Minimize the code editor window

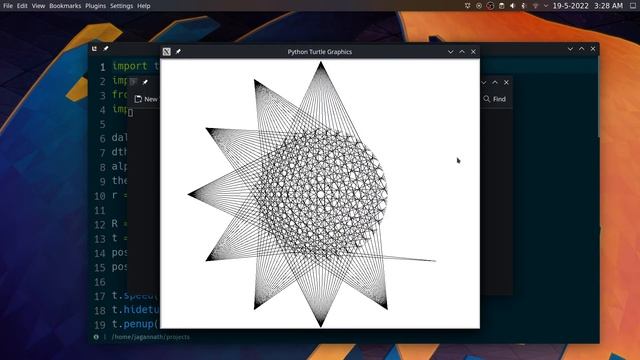click(570, 49)
